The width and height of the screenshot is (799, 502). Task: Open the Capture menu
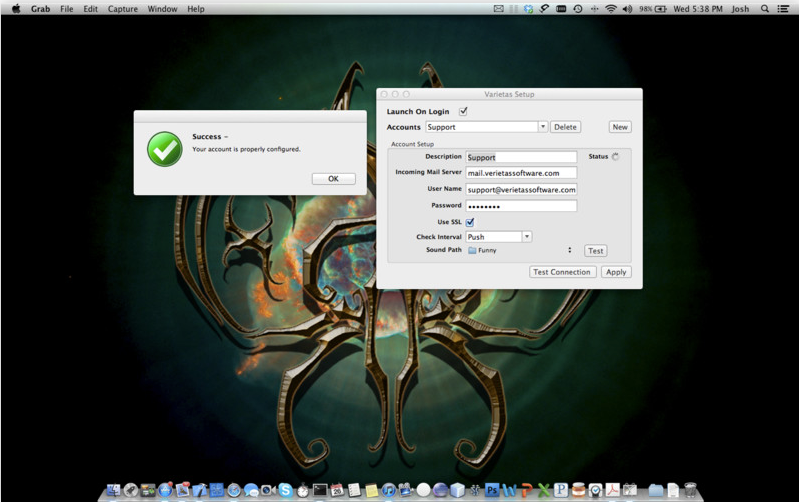click(123, 9)
